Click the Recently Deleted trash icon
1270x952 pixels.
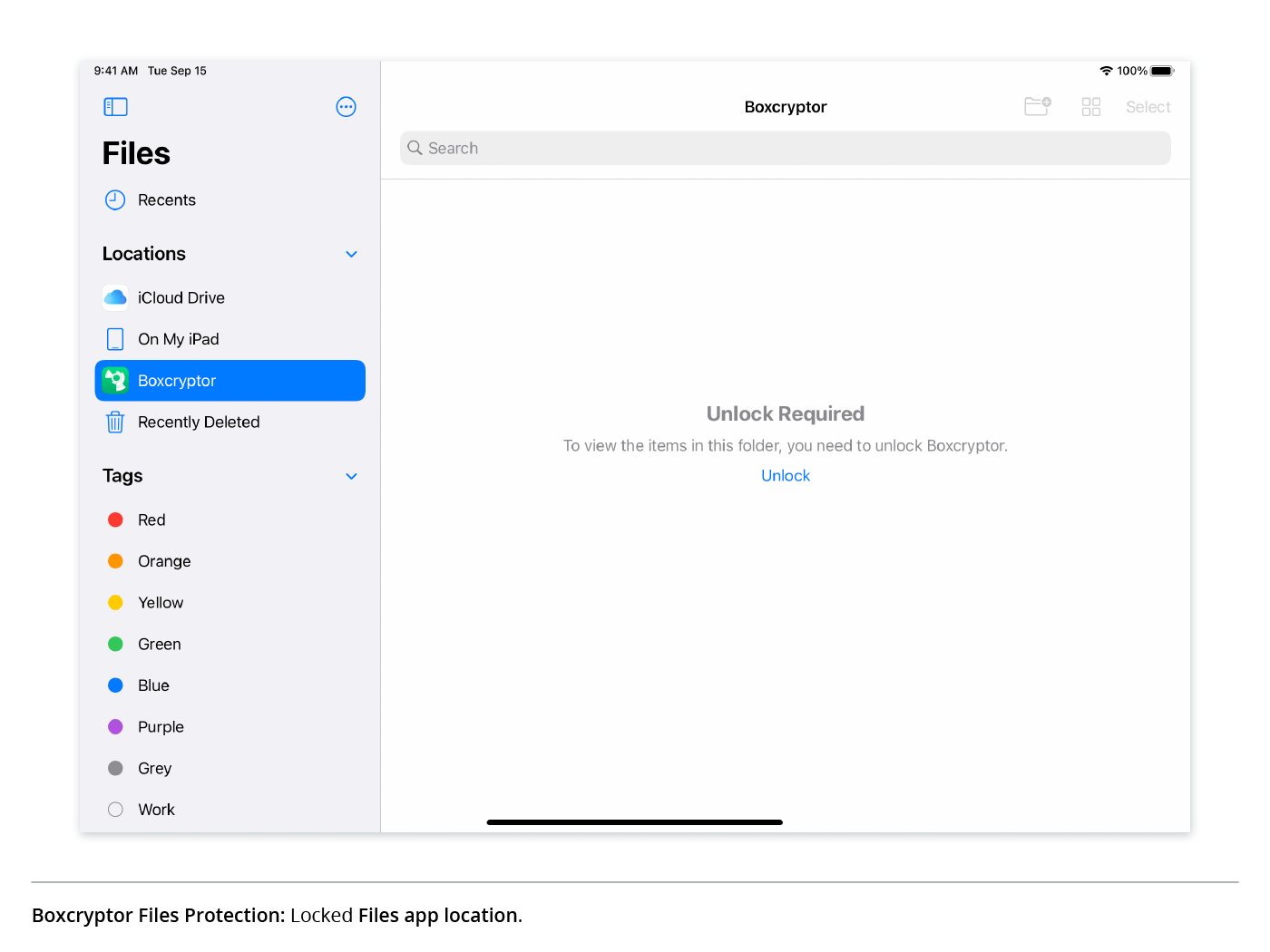click(115, 423)
